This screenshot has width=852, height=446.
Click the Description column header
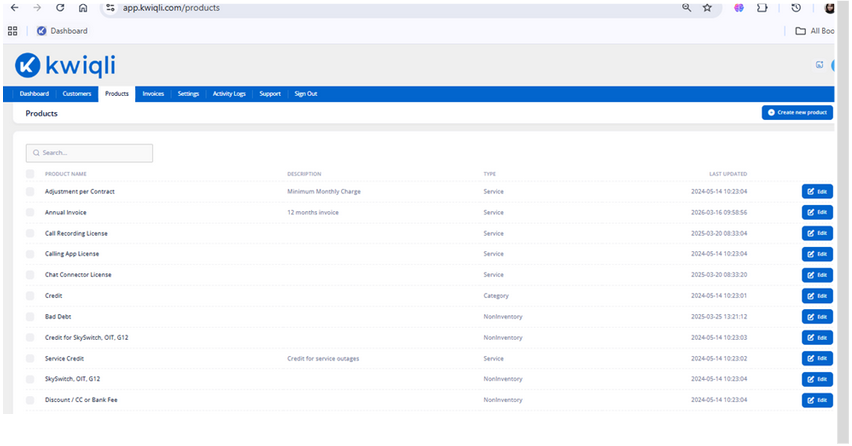(x=304, y=174)
